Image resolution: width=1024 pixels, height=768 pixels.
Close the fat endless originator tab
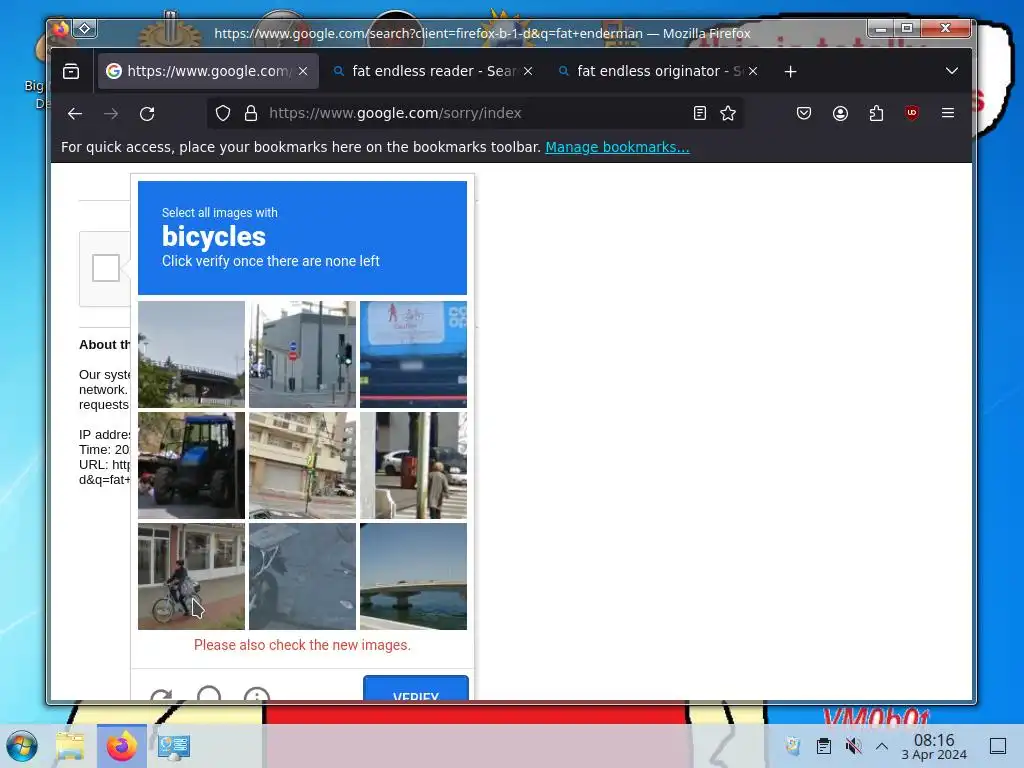click(752, 71)
